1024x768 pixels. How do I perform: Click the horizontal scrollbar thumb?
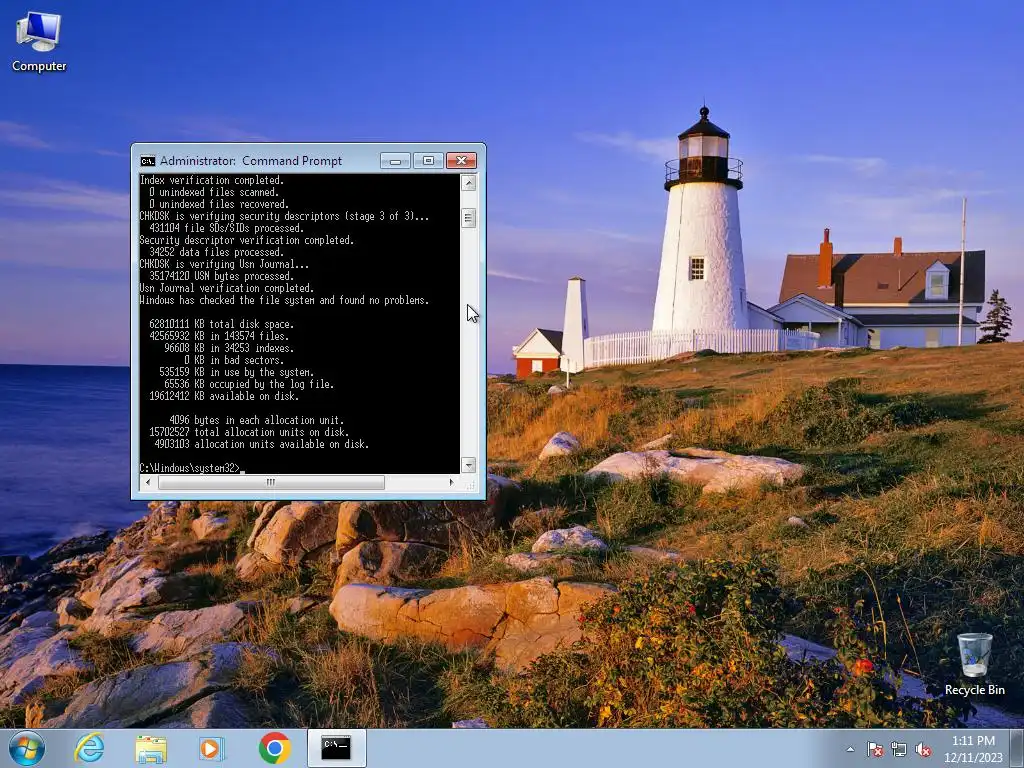click(x=271, y=482)
